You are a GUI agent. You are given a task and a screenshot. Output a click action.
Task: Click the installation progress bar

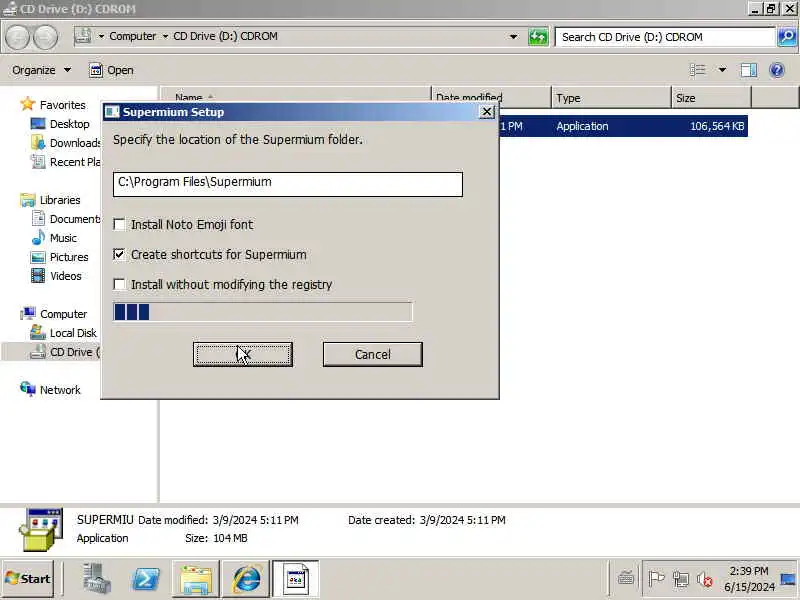(263, 312)
